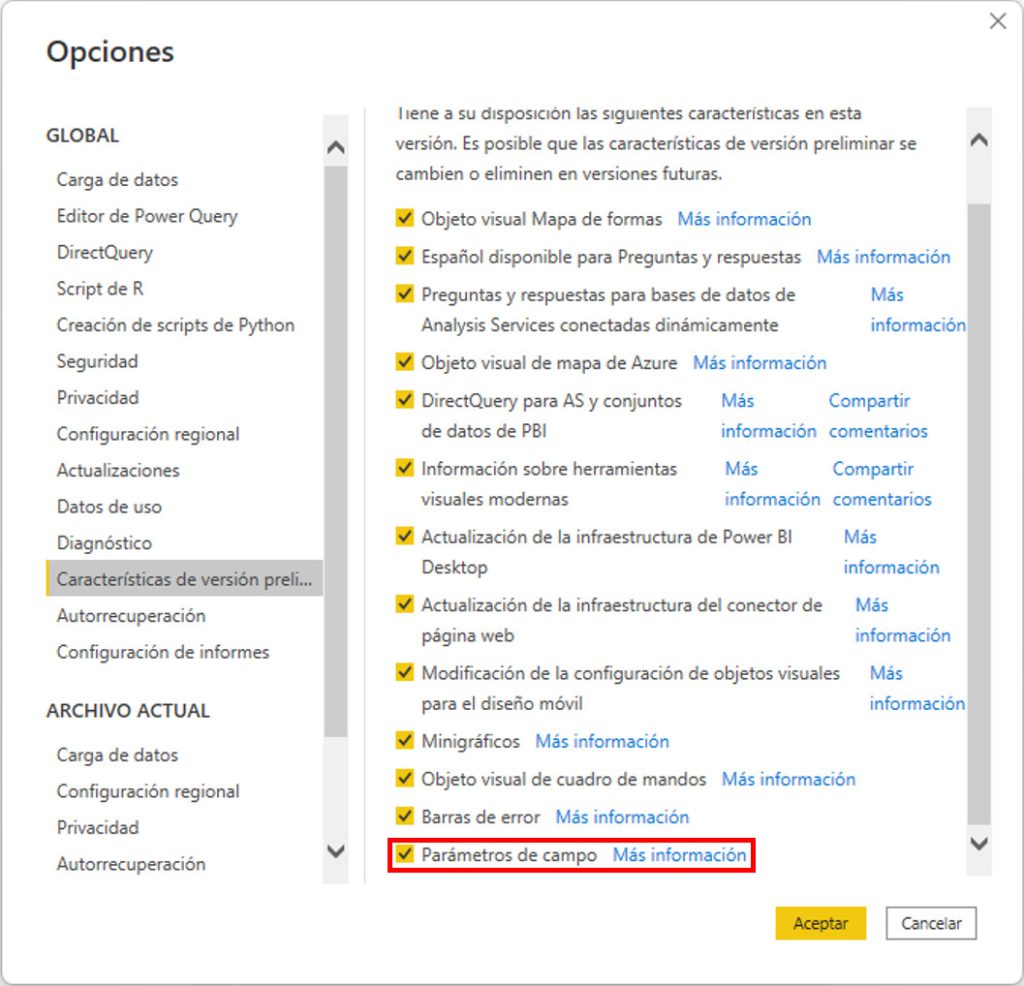Open Más información for diseño móvil
This screenshot has width=1024, height=986.
(917, 688)
